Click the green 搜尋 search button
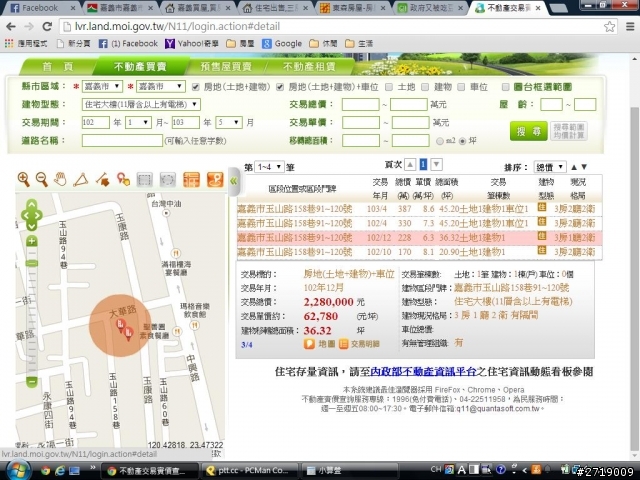Image resolution: width=640 pixels, height=480 pixels. pos(528,131)
